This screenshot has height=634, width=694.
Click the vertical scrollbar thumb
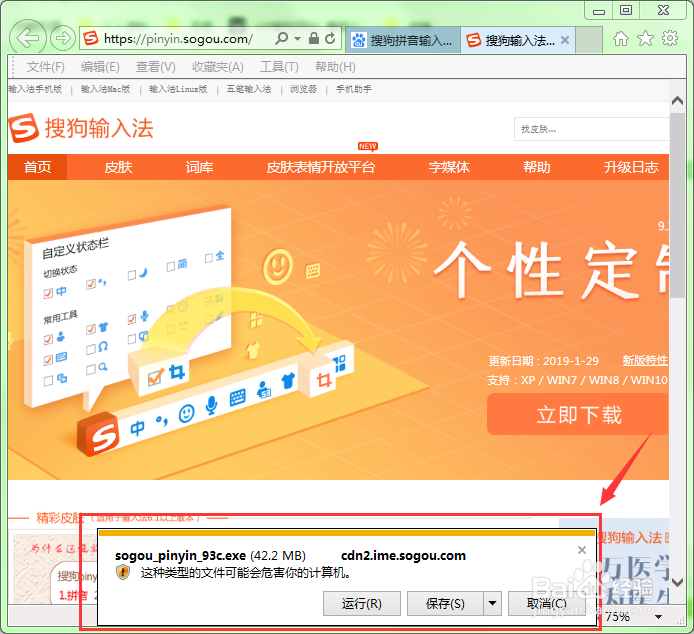[677, 205]
